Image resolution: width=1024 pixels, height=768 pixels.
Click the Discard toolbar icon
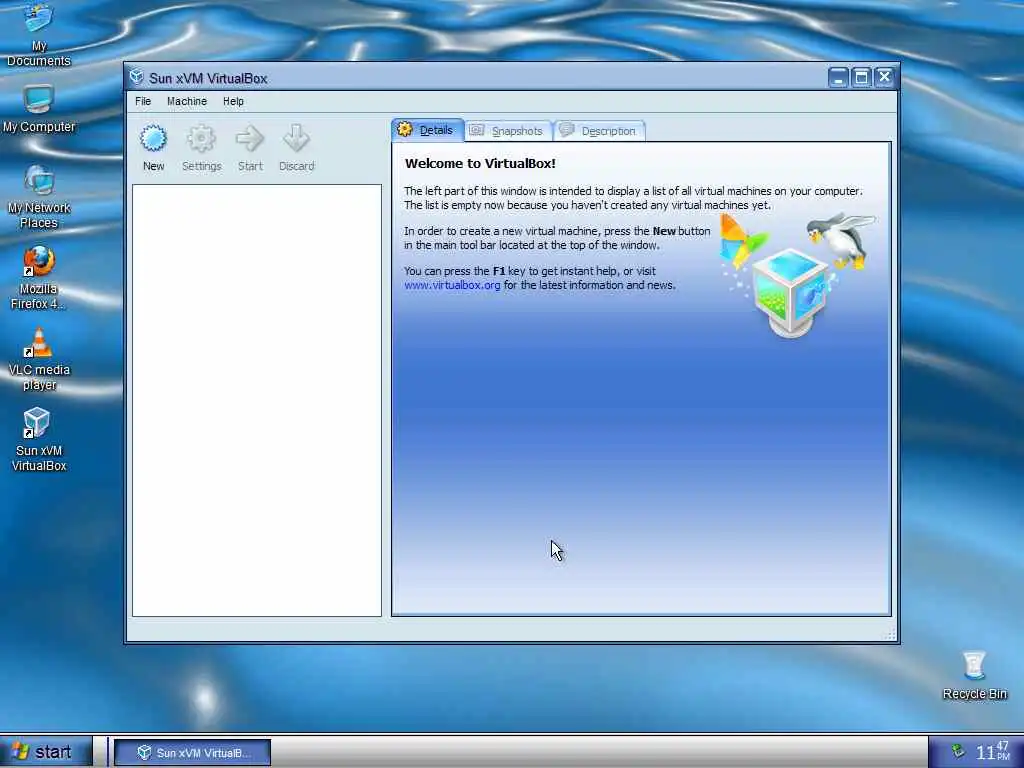[296, 138]
